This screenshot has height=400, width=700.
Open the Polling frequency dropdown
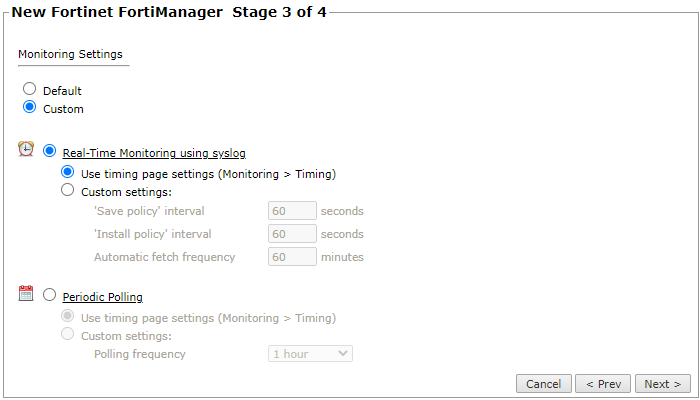click(310, 353)
